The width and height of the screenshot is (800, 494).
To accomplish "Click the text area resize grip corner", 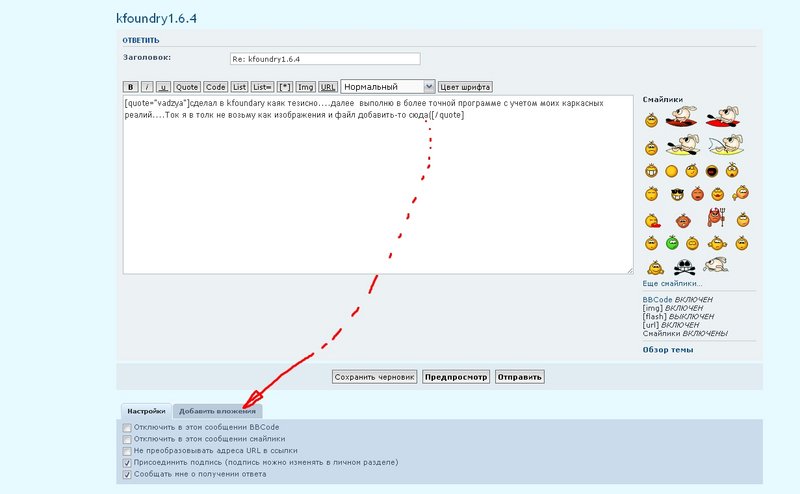I will pyautogui.click(x=630, y=271).
